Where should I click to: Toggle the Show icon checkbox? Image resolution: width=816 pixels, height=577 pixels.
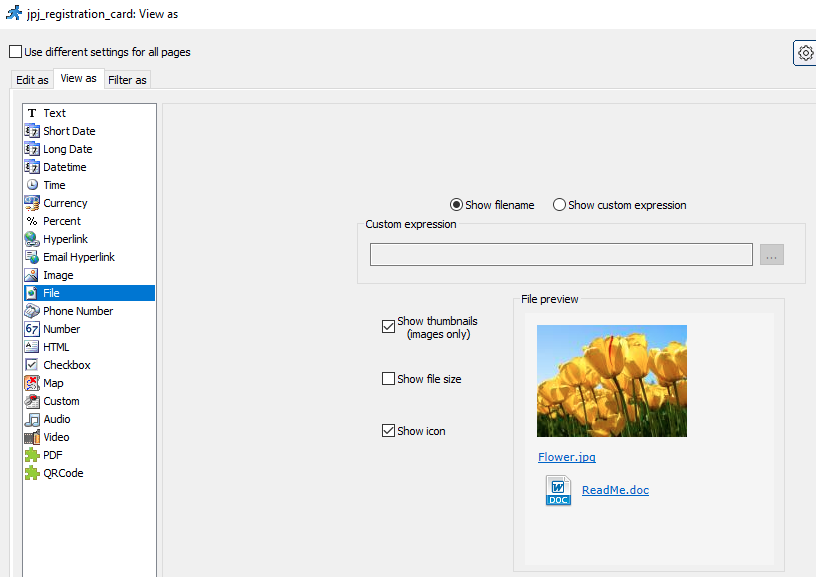tap(388, 431)
